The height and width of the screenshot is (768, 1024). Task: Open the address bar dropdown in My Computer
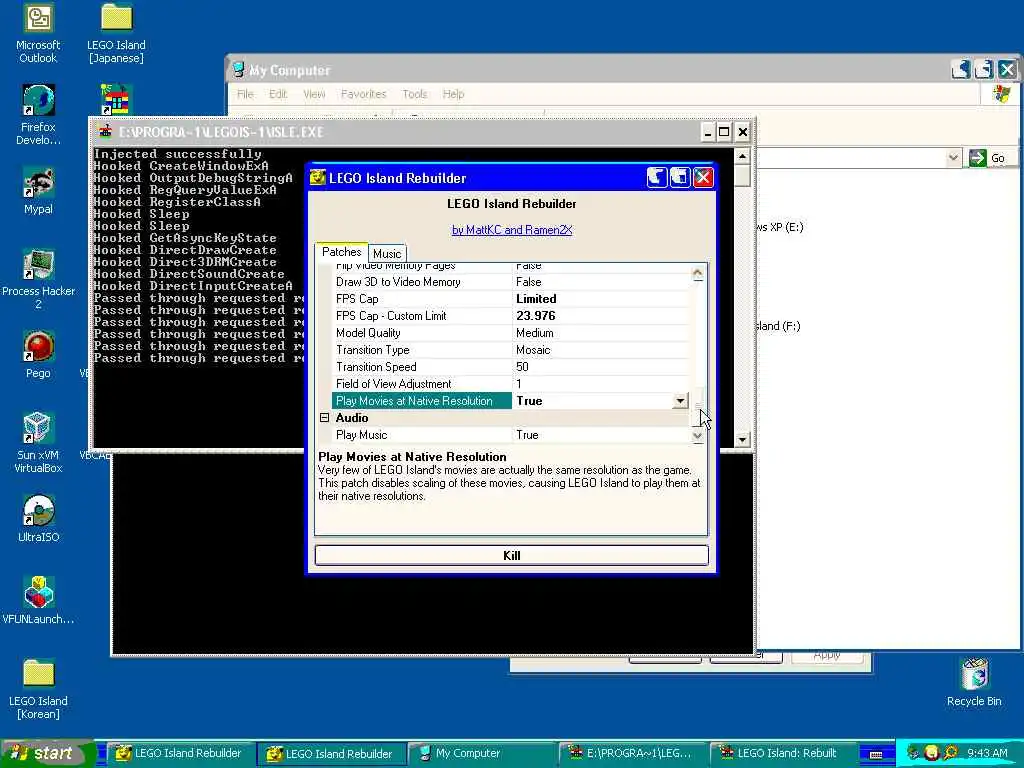click(x=953, y=157)
